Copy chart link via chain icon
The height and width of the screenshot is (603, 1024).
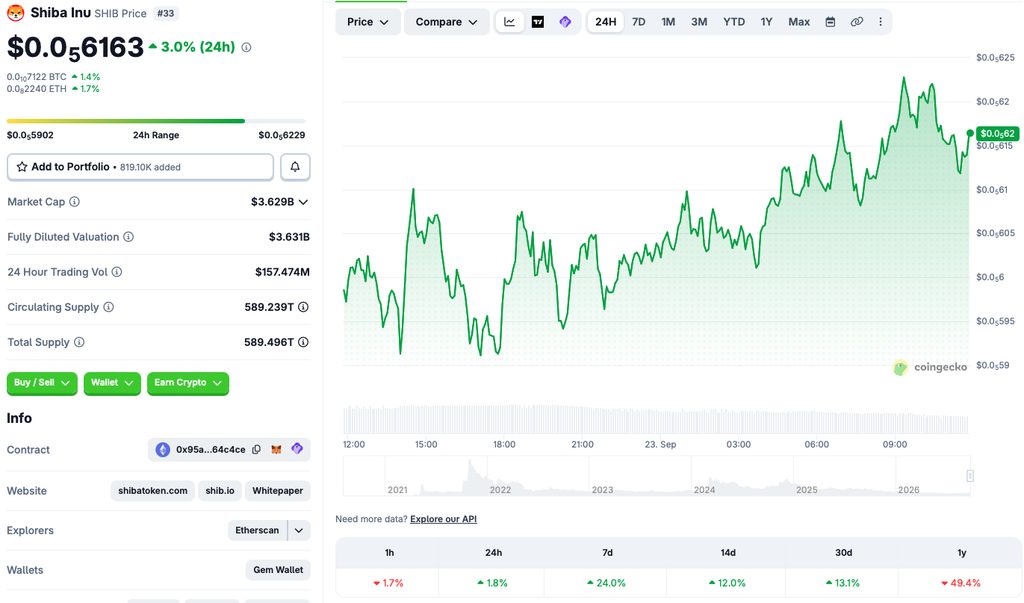coord(856,22)
